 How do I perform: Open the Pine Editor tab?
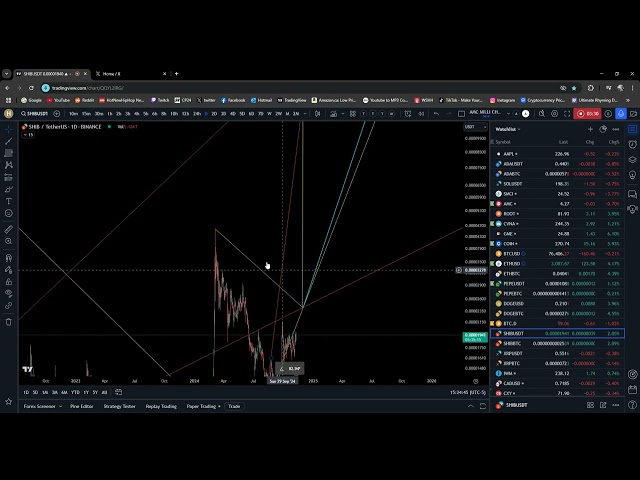[82, 406]
